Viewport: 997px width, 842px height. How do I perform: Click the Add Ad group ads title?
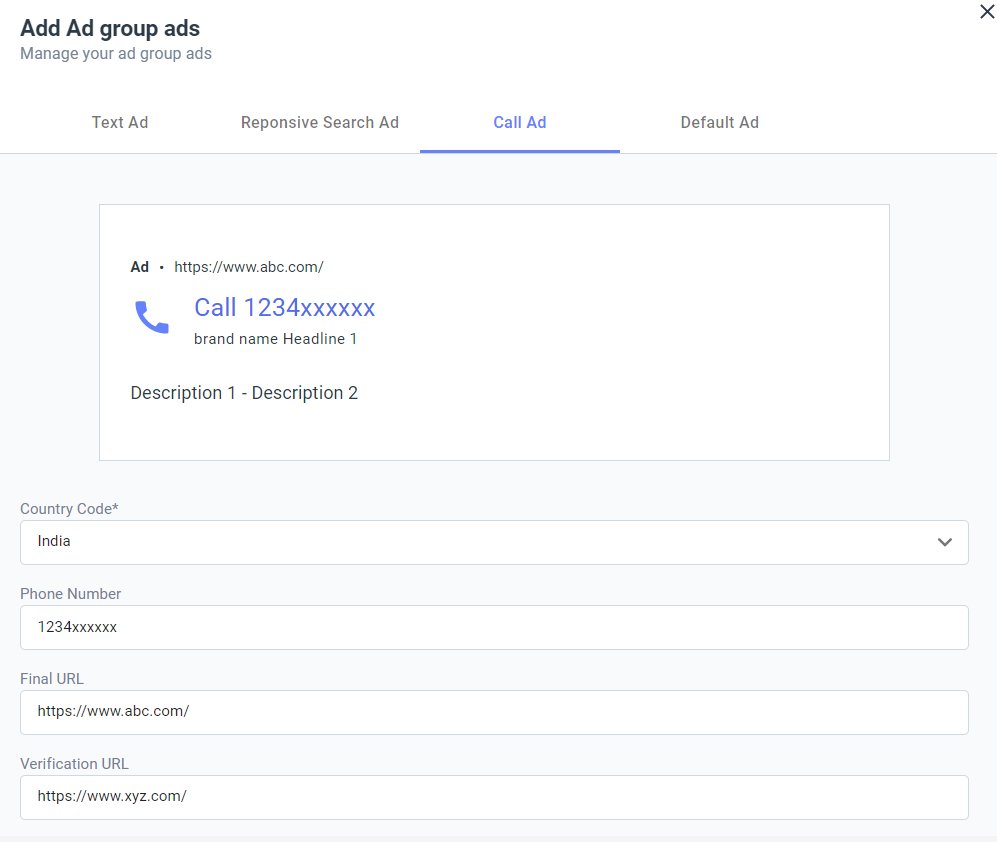[x=110, y=29]
